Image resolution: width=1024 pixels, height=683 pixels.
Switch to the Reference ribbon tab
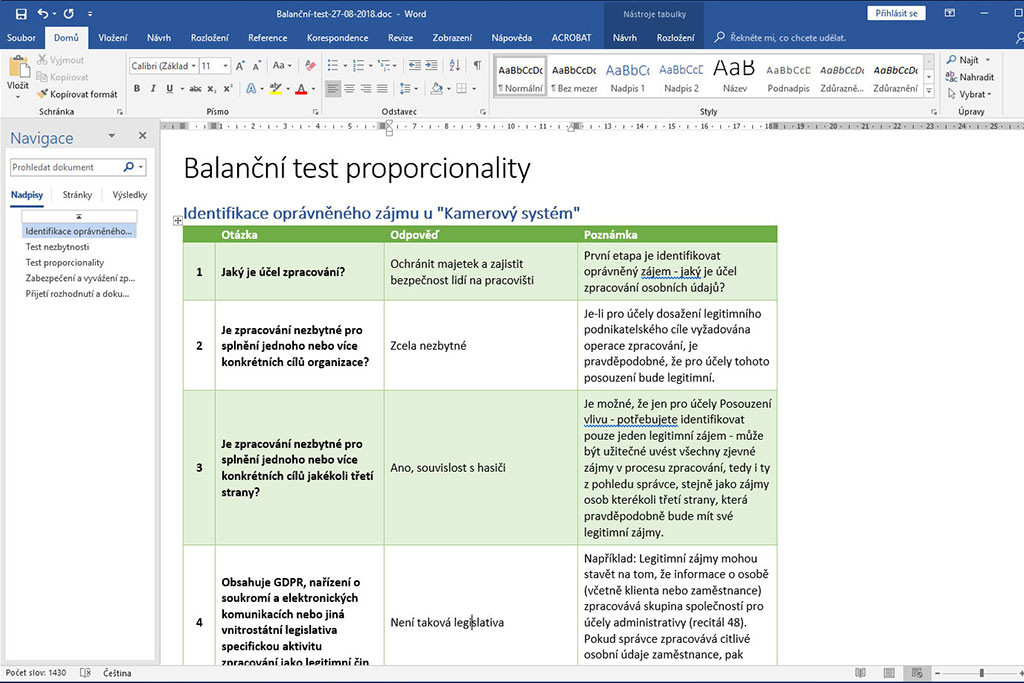click(x=267, y=38)
